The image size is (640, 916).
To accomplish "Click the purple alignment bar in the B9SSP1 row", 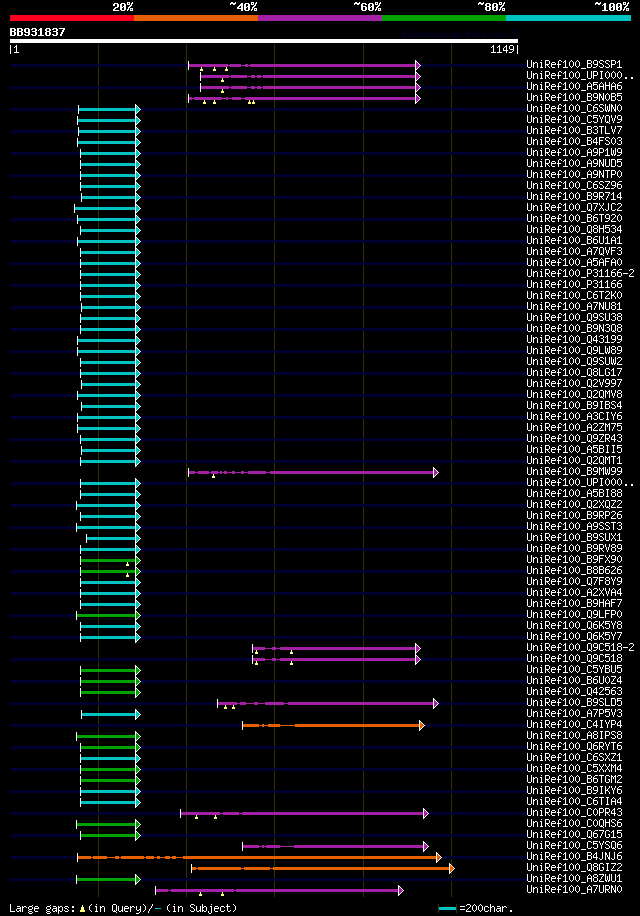I will pos(304,65).
